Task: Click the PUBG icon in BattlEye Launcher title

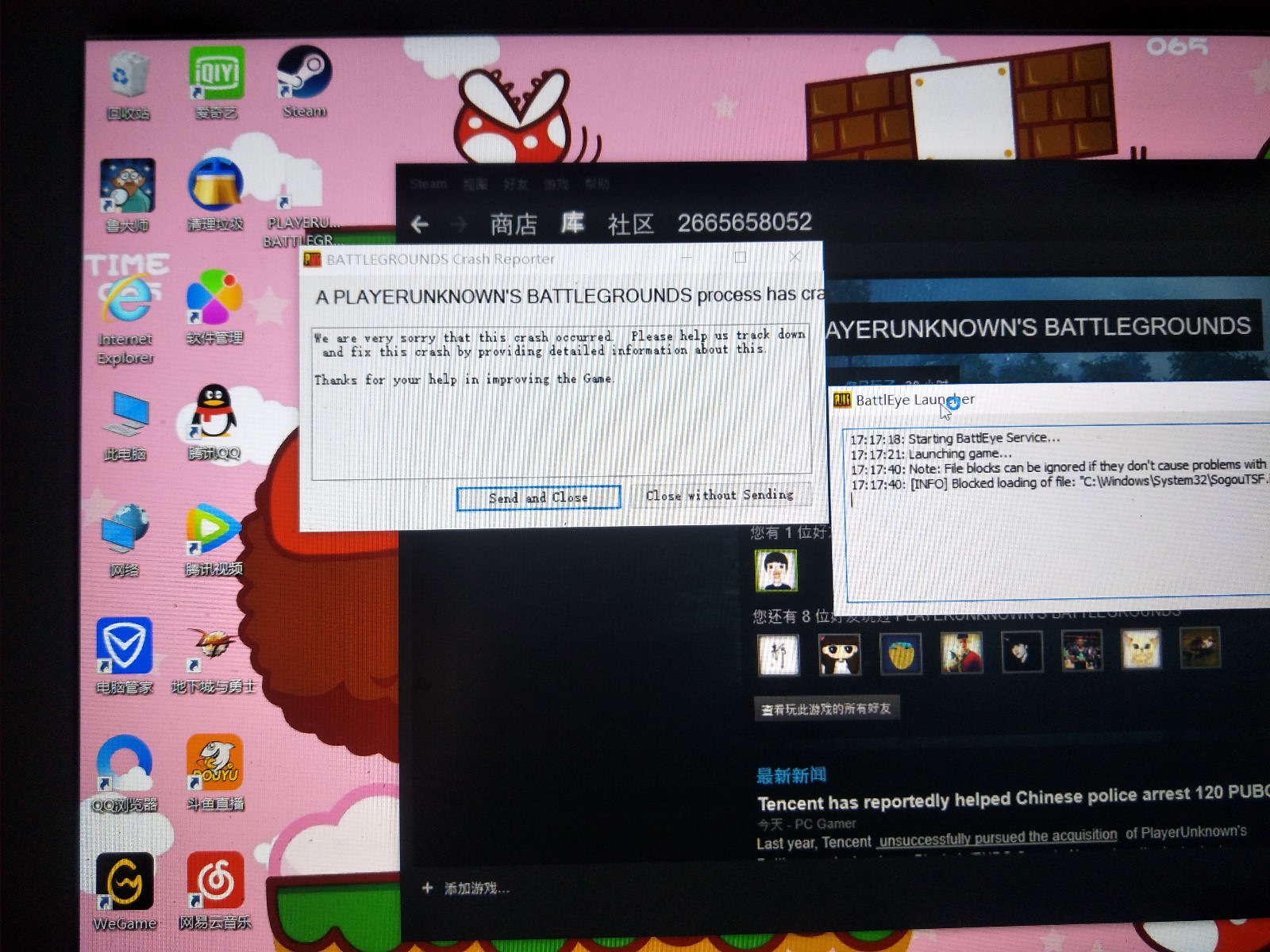Action: point(841,400)
